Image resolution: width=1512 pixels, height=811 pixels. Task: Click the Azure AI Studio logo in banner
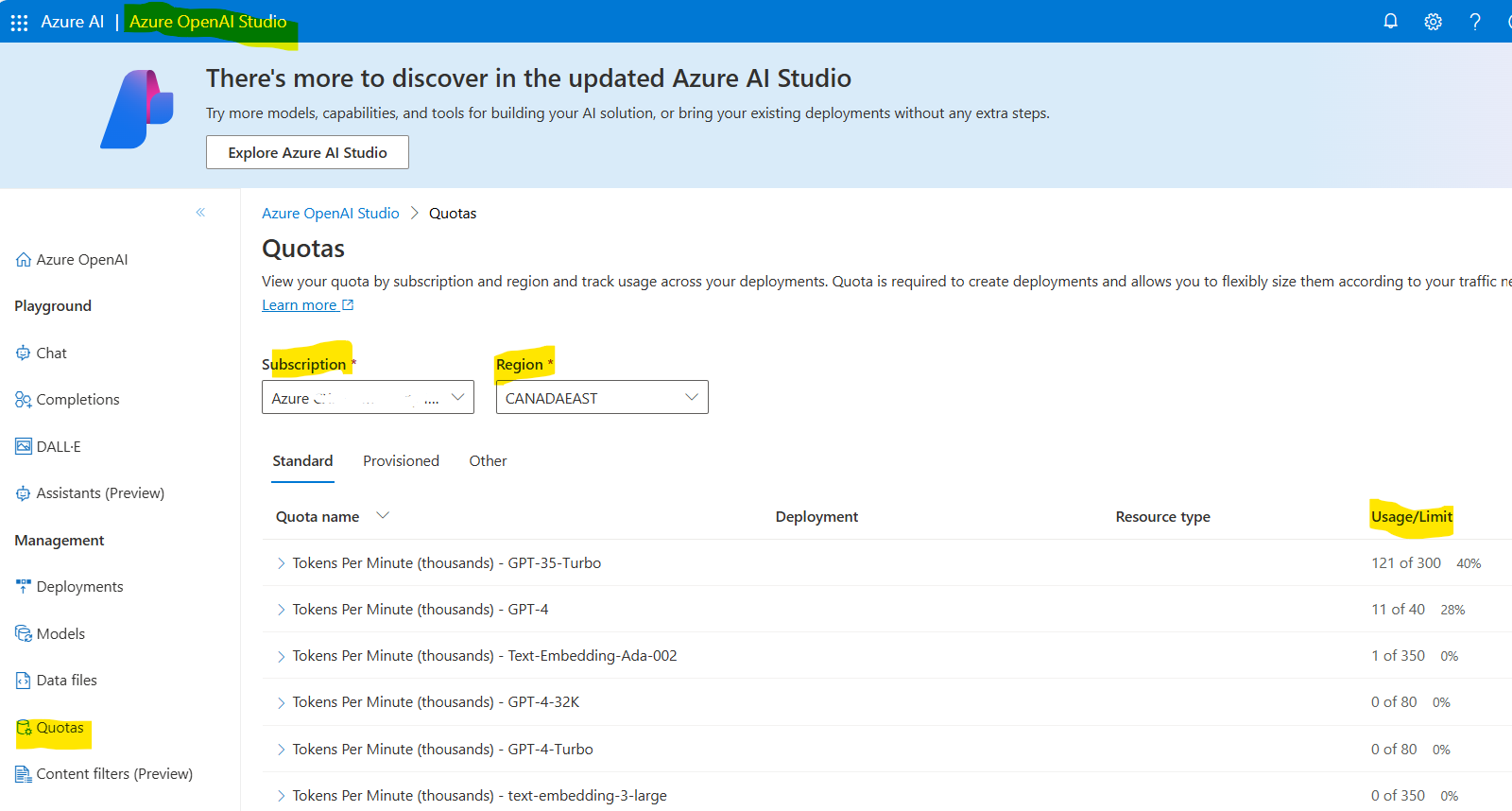tap(137, 110)
